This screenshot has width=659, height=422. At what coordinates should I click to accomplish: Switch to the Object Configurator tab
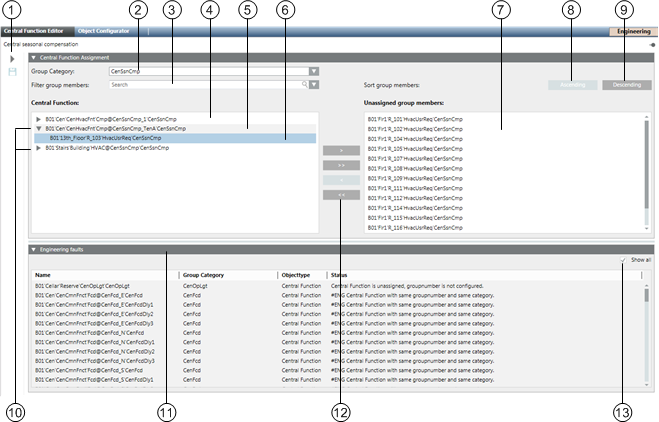(104, 32)
